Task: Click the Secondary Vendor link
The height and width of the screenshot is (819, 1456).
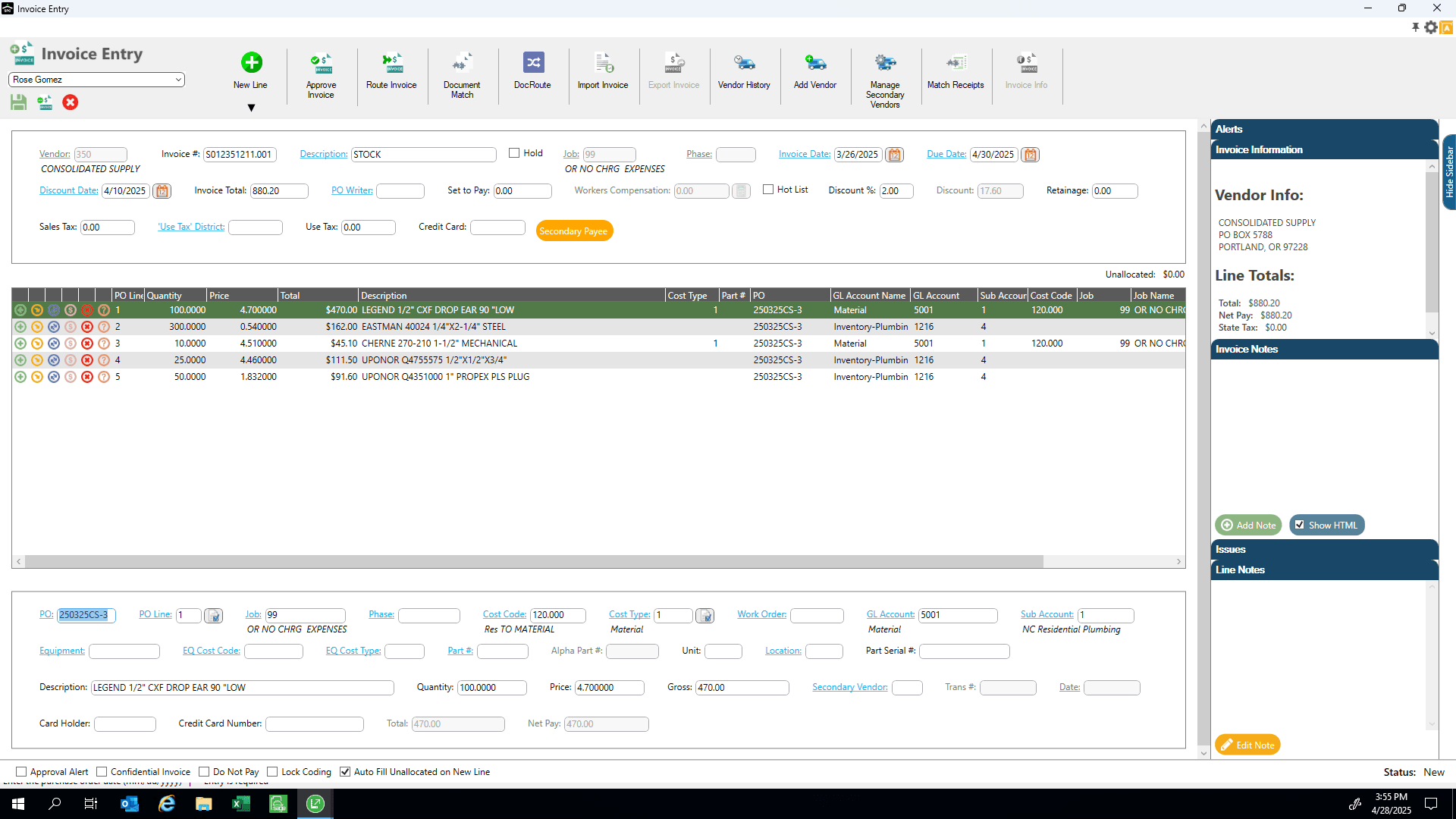Action: 850,688
